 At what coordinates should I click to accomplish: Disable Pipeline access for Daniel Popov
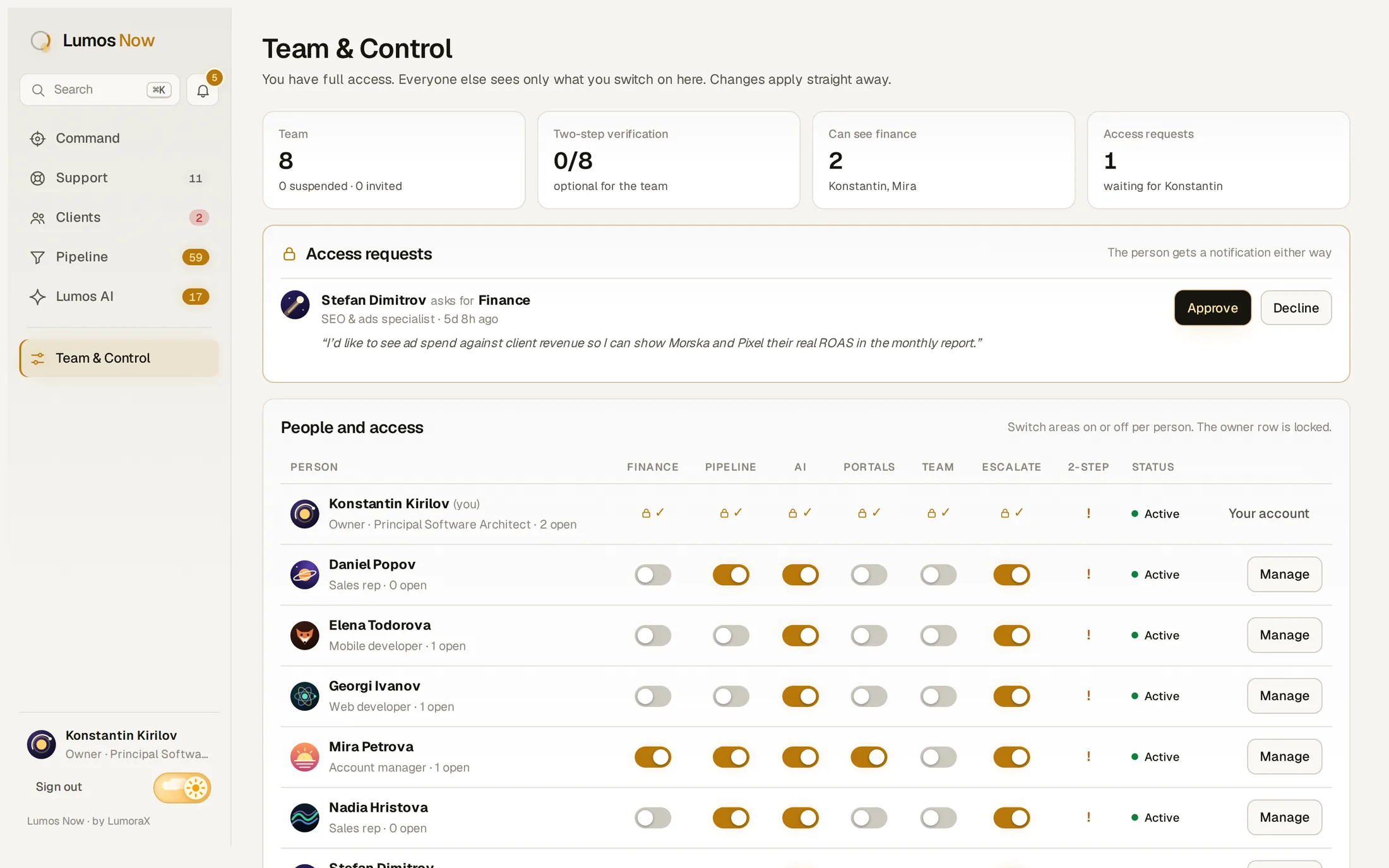point(731,575)
